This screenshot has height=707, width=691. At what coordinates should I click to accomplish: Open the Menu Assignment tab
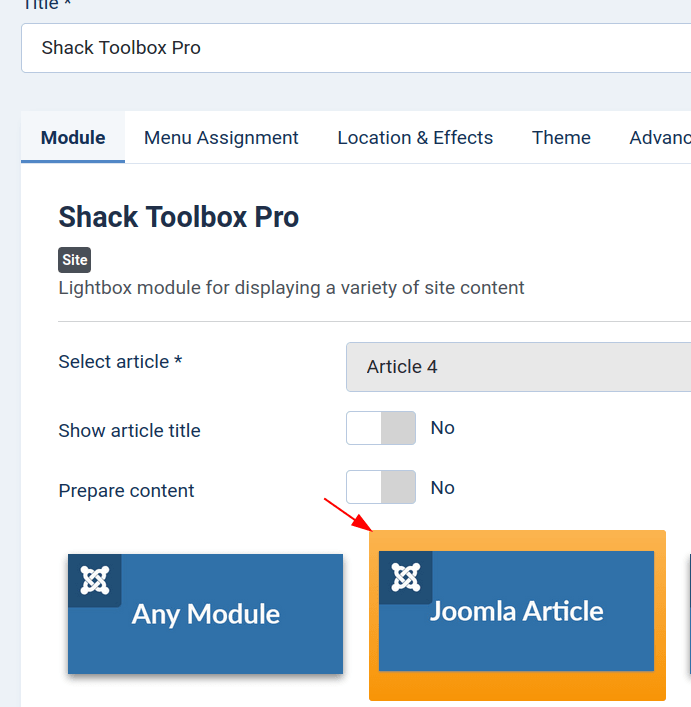pos(221,138)
